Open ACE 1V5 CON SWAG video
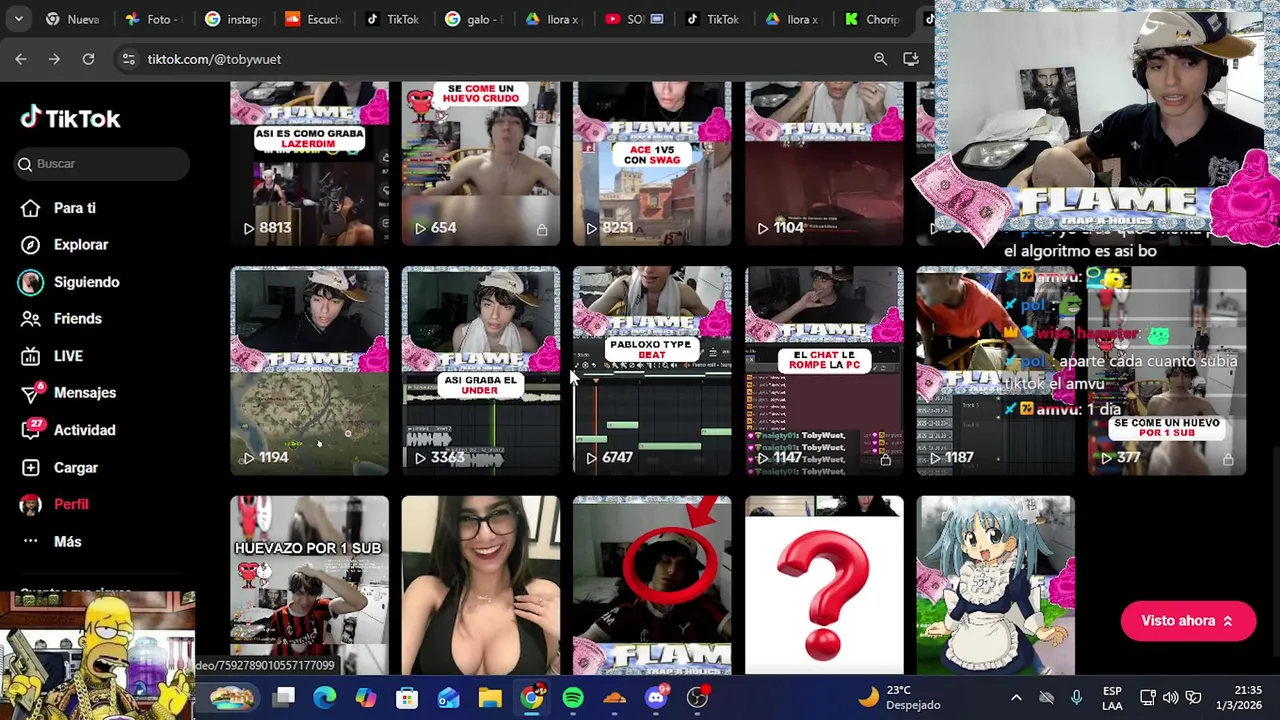 point(652,164)
